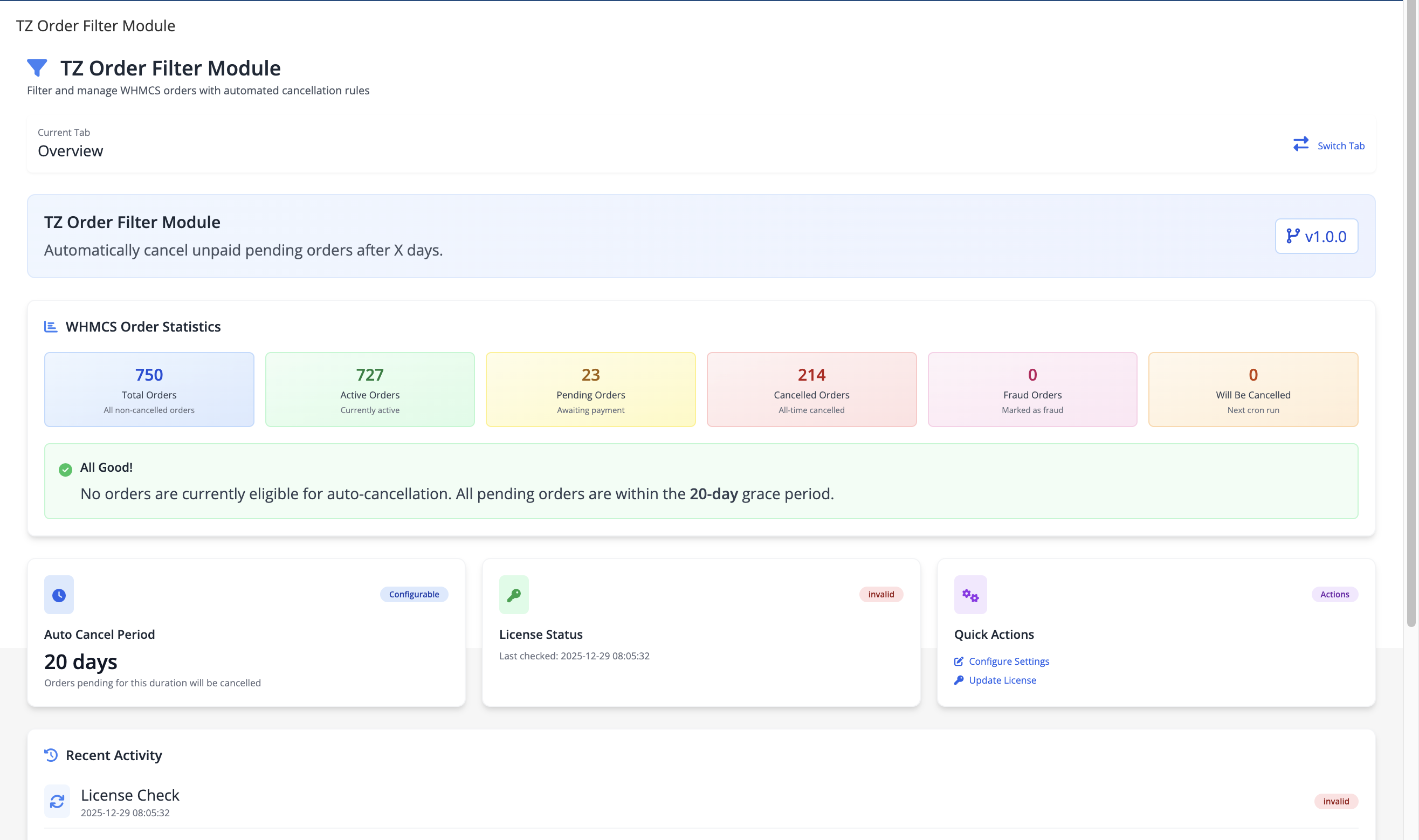Viewport: 1419px width, 840px height.
Task: Open Configure Settings
Action: [1009, 660]
